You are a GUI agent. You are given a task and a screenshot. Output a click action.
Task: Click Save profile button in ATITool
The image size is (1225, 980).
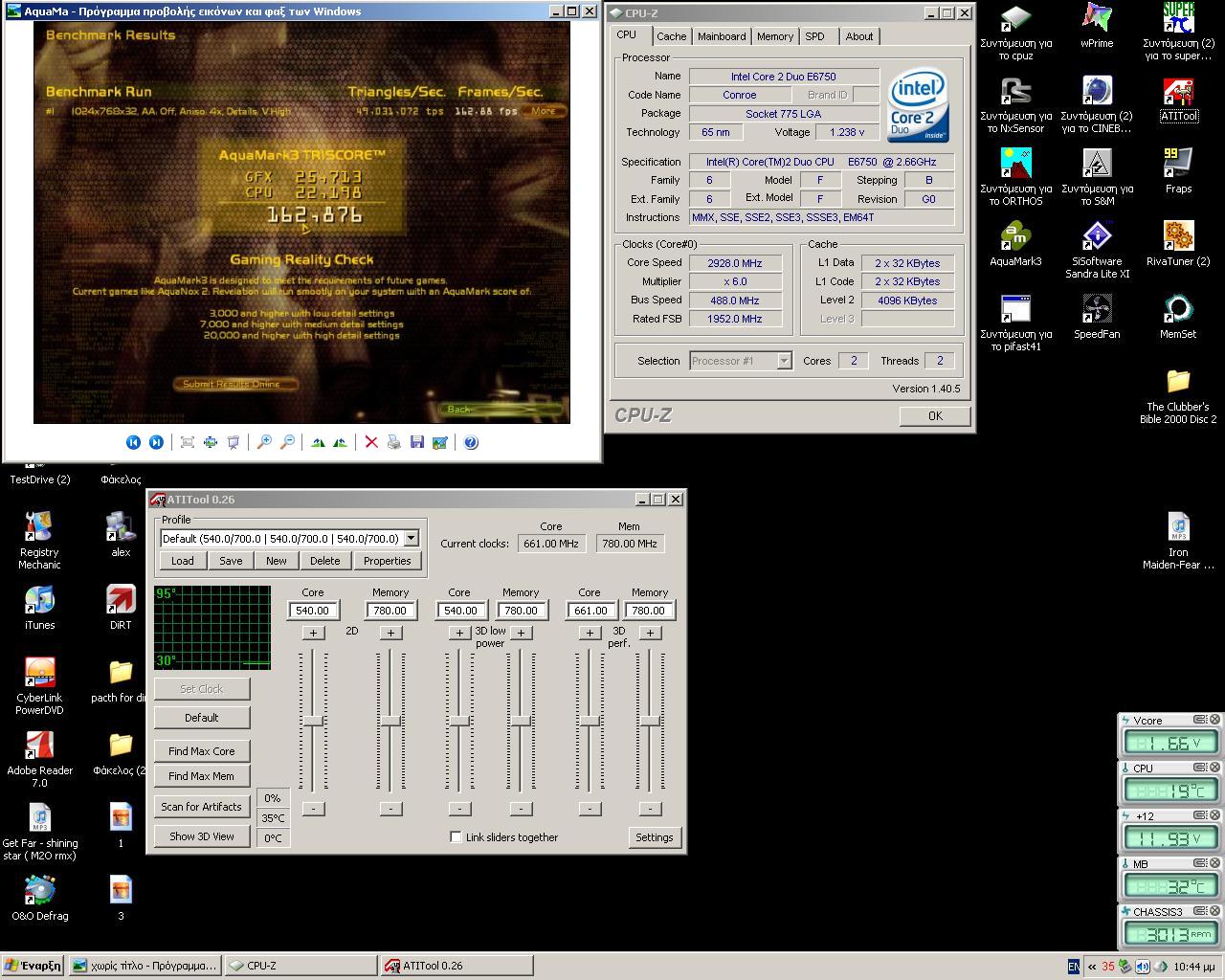coord(231,561)
